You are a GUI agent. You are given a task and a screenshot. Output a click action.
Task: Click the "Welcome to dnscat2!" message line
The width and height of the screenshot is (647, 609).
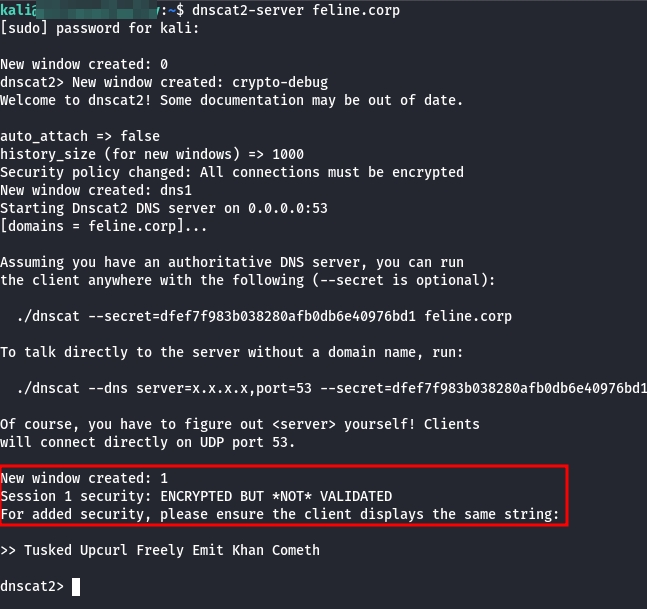[231, 100]
